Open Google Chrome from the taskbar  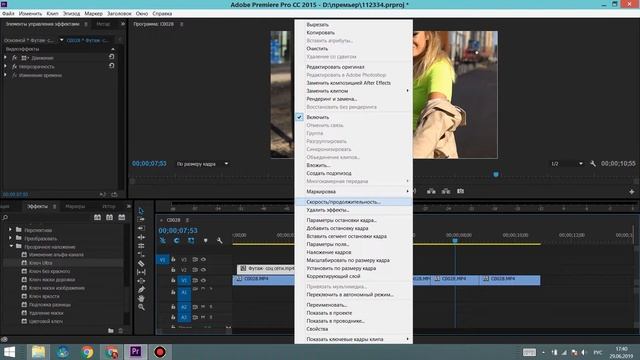(87, 351)
